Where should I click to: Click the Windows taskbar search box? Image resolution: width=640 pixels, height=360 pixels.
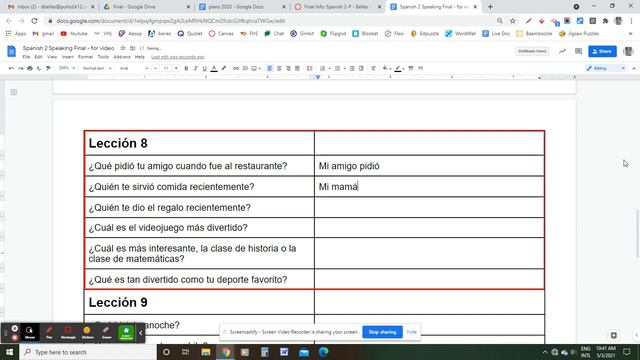click(88, 352)
